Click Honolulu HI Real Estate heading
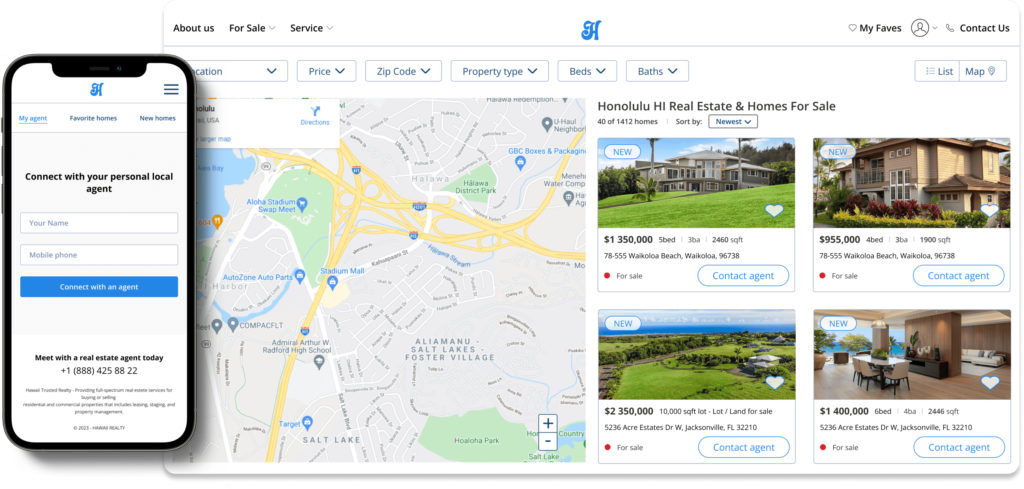1024x489 pixels. click(716, 106)
